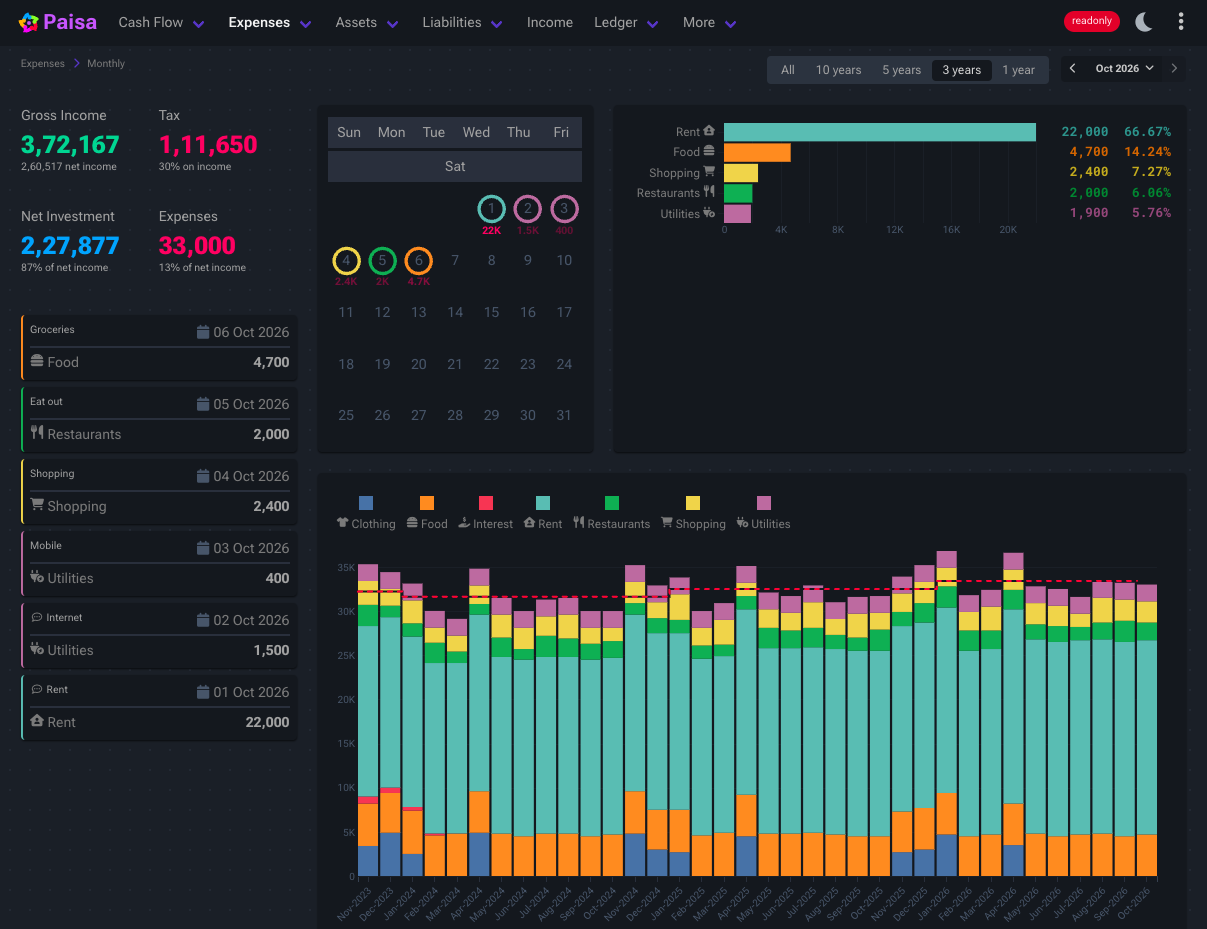Click the comment icon next to Internet
This screenshot has height=929, width=1207.
coord(36,618)
